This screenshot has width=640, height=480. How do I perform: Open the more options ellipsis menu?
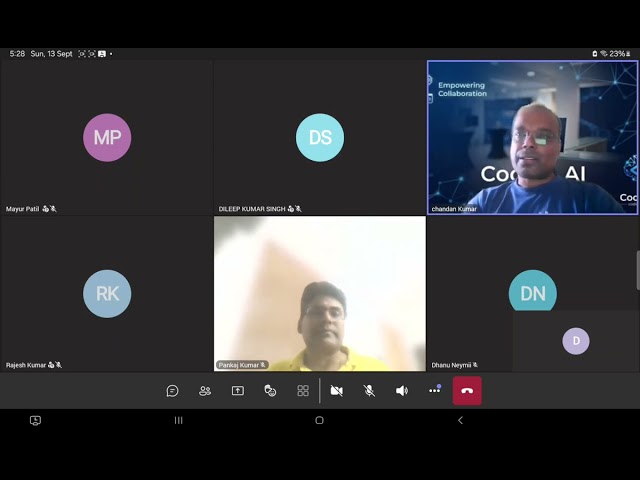point(435,390)
